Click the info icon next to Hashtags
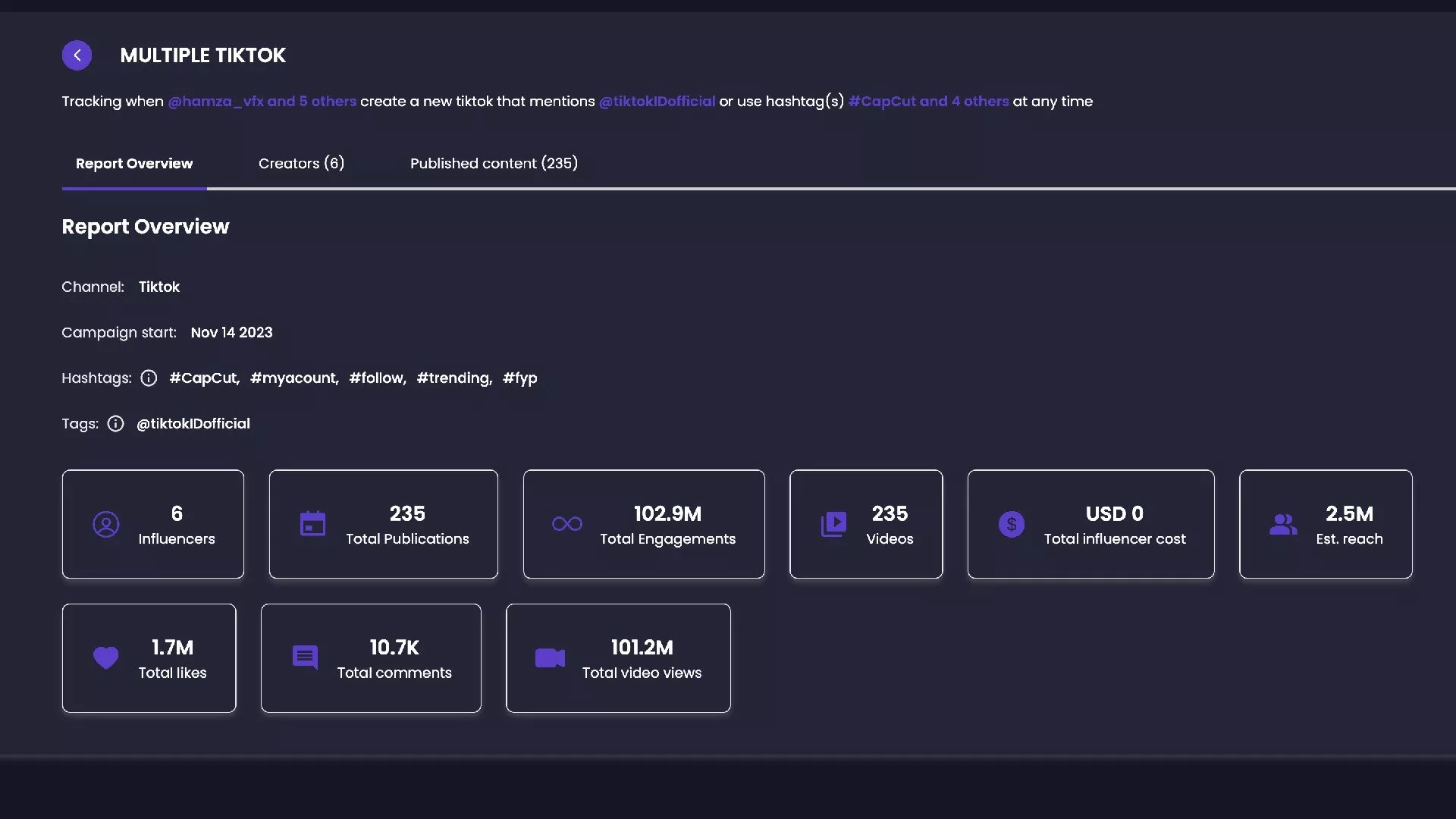 149,378
